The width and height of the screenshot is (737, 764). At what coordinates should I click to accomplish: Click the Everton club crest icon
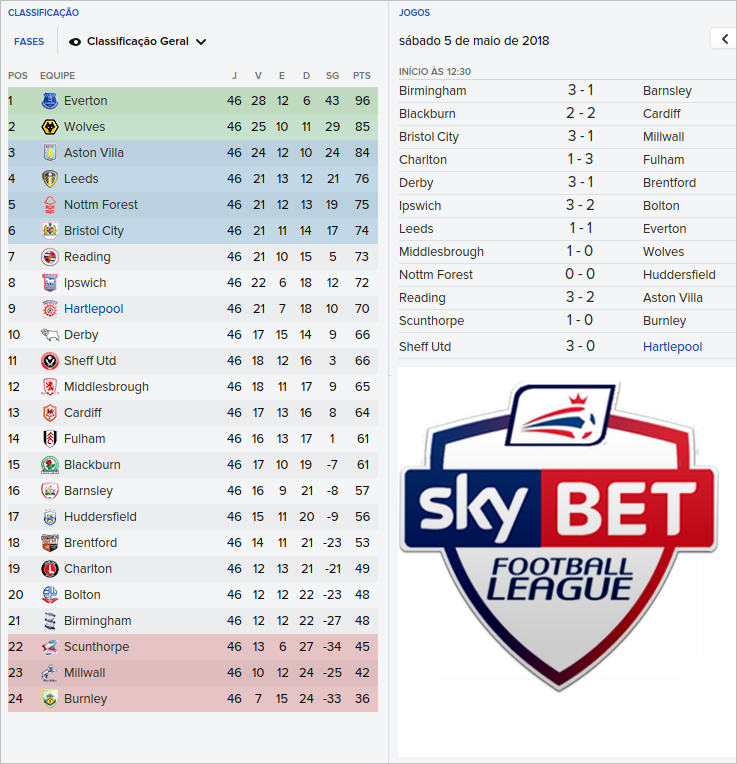coord(50,101)
